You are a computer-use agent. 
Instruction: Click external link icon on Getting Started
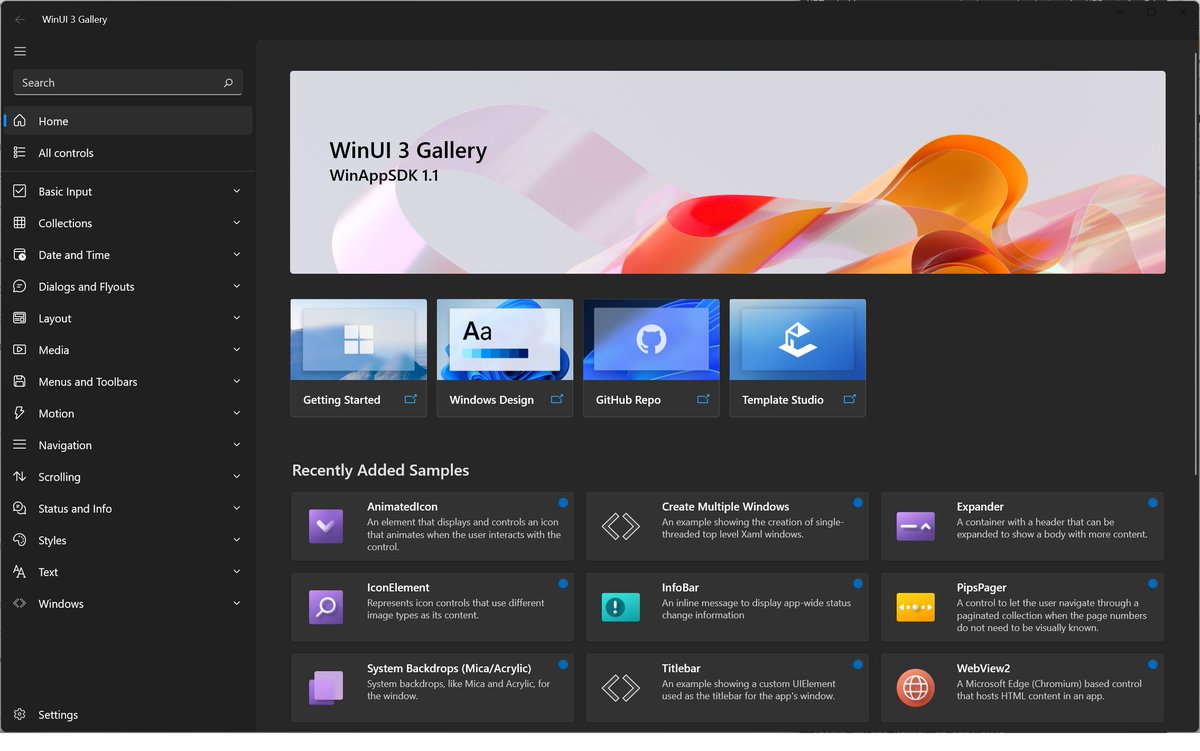pyautogui.click(x=410, y=399)
